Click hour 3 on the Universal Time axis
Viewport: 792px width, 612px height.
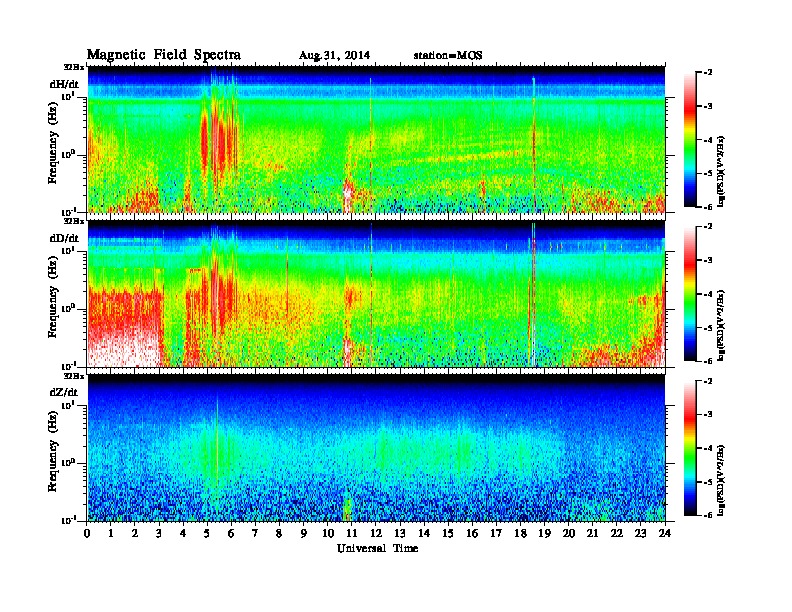(x=160, y=533)
